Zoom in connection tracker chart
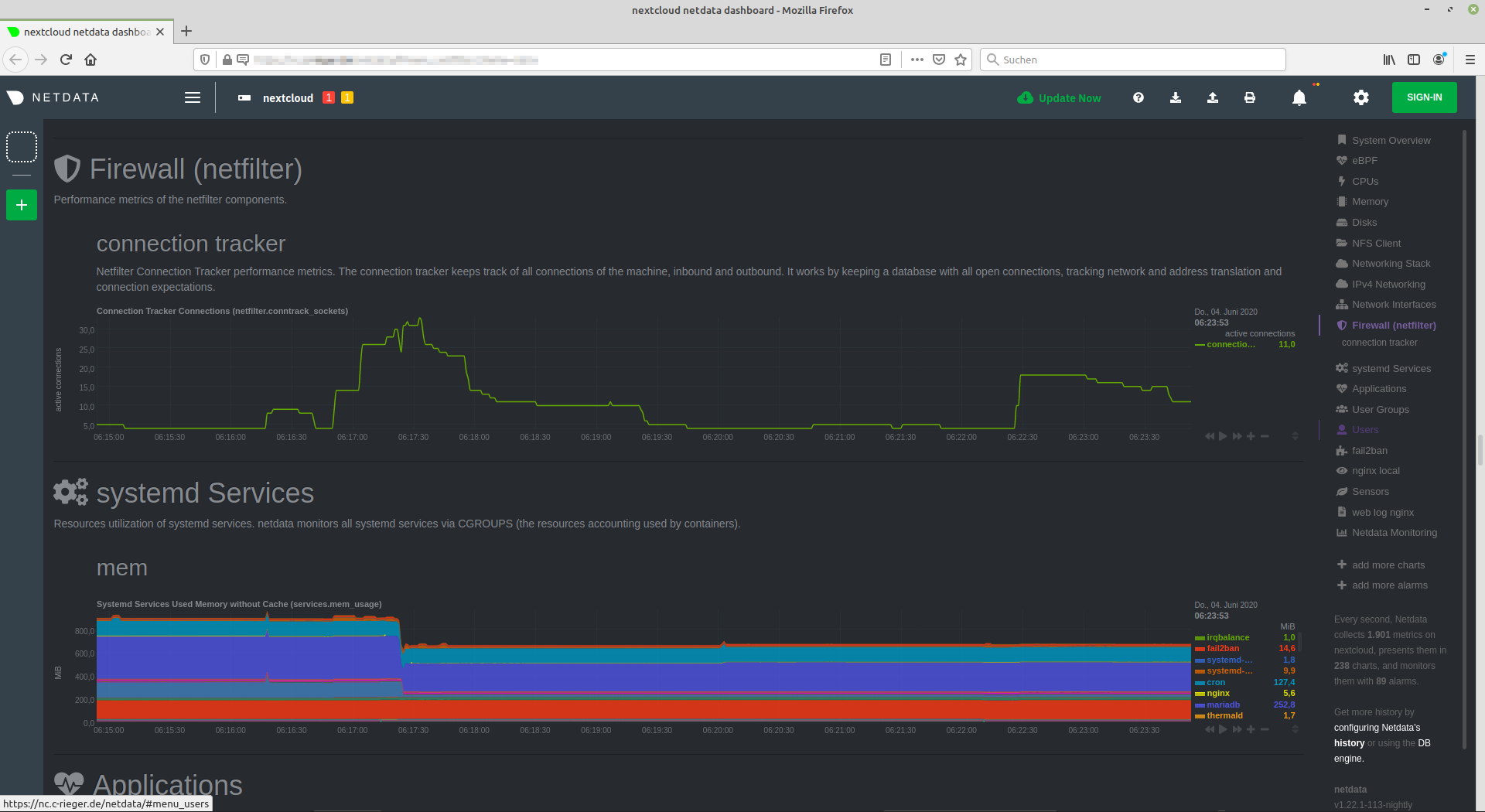1485x812 pixels. 1251,436
